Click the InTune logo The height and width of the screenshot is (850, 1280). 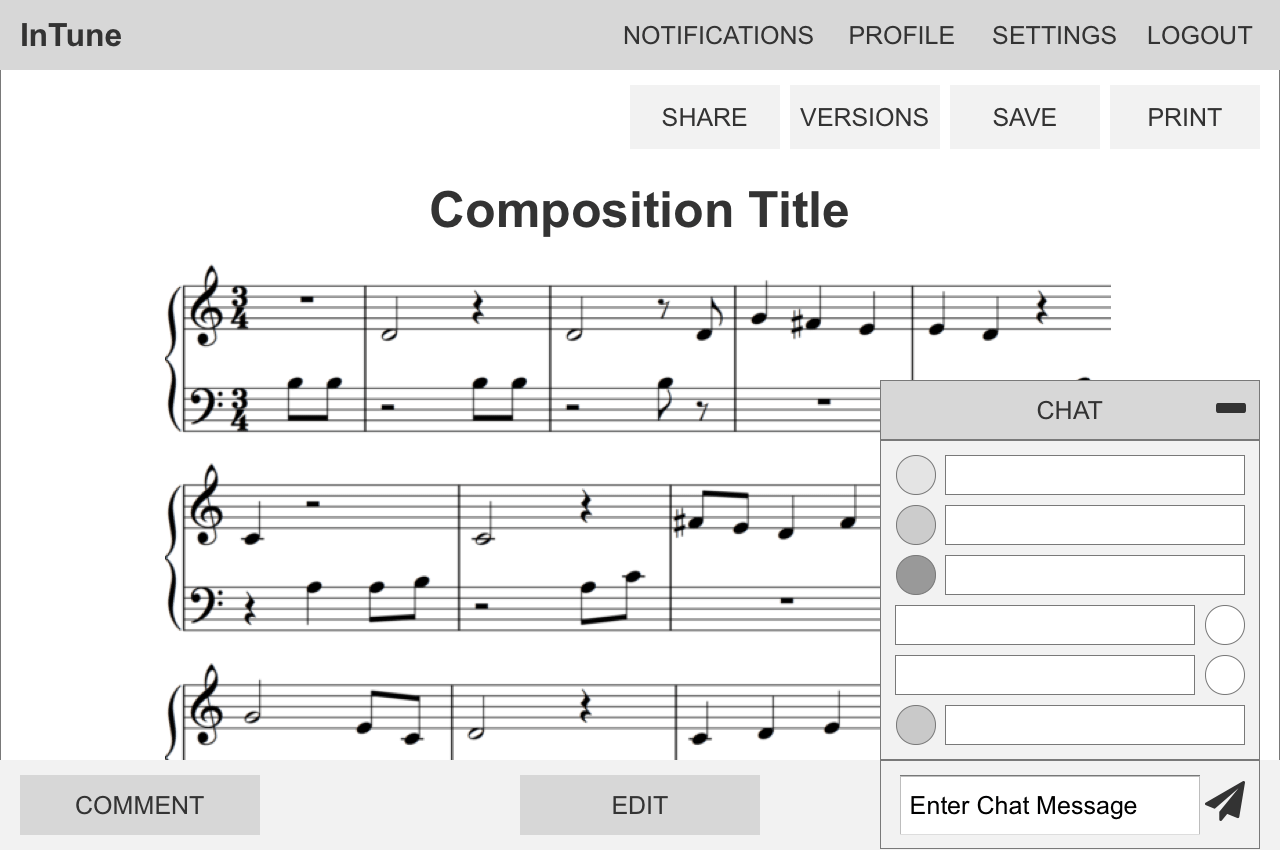point(71,36)
